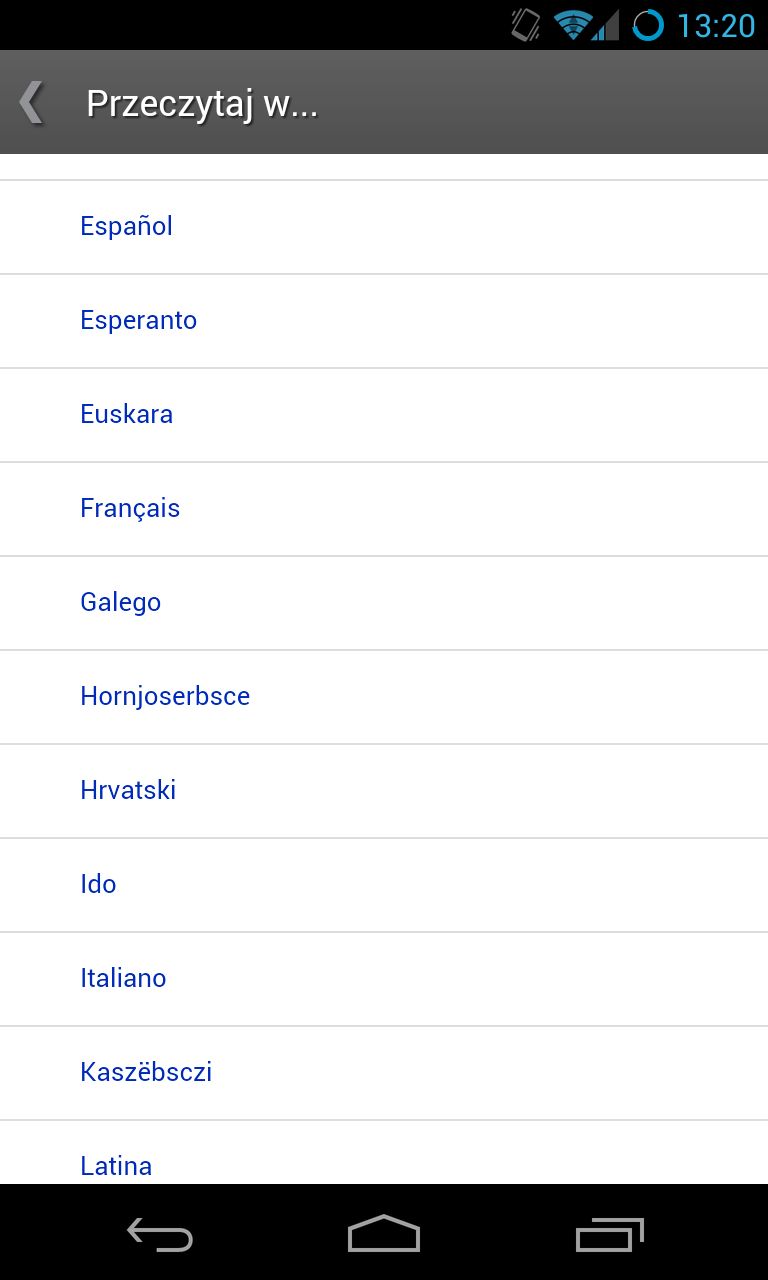The width and height of the screenshot is (768, 1280).
Task: Choose Euskara from the list
Action: (x=384, y=415)
